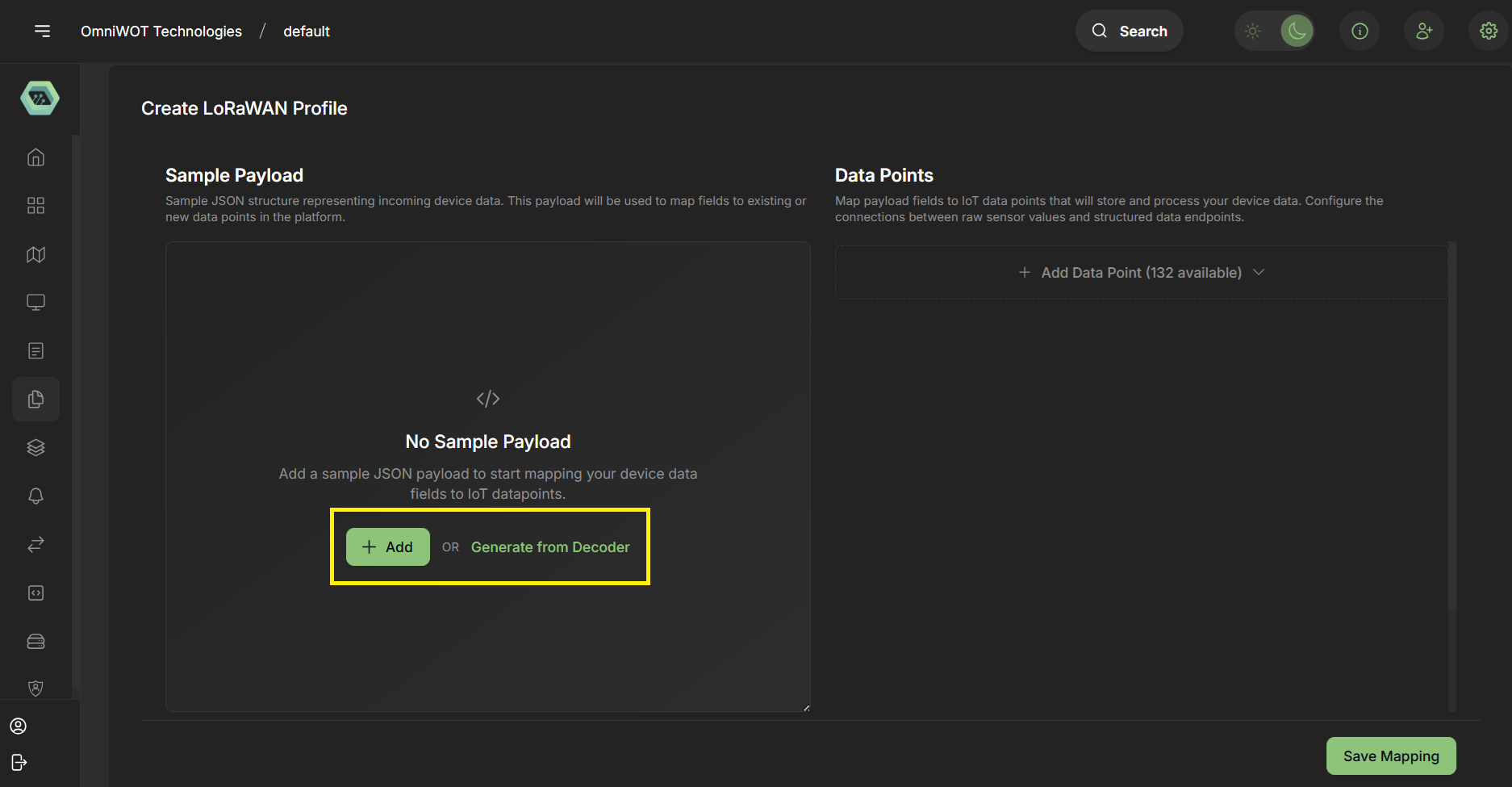Open the Home sidebar icon

36,157
